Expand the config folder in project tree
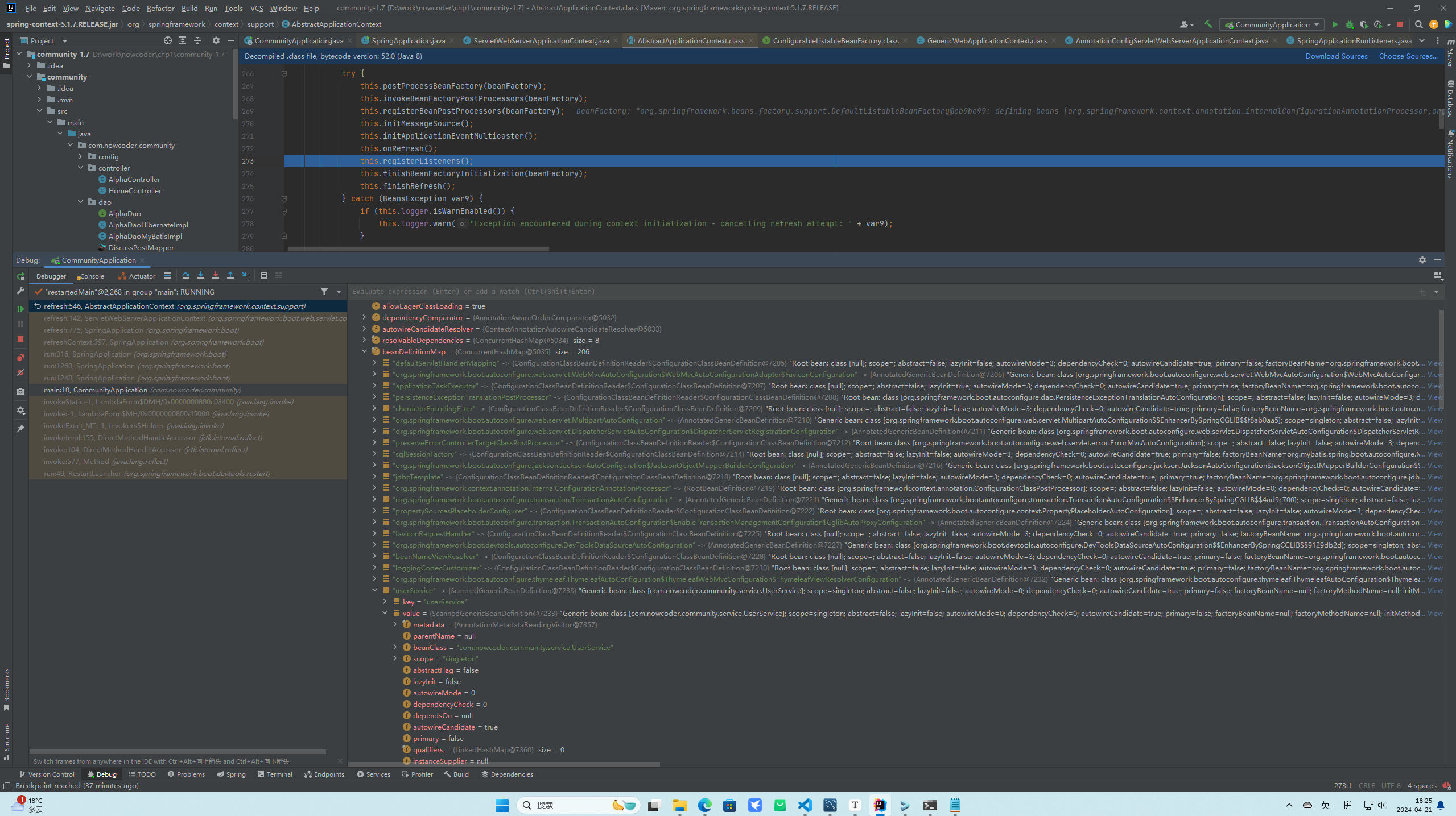Image resolution: width=1456 pixels, height=816 pixels. click(x=80, y=156)
